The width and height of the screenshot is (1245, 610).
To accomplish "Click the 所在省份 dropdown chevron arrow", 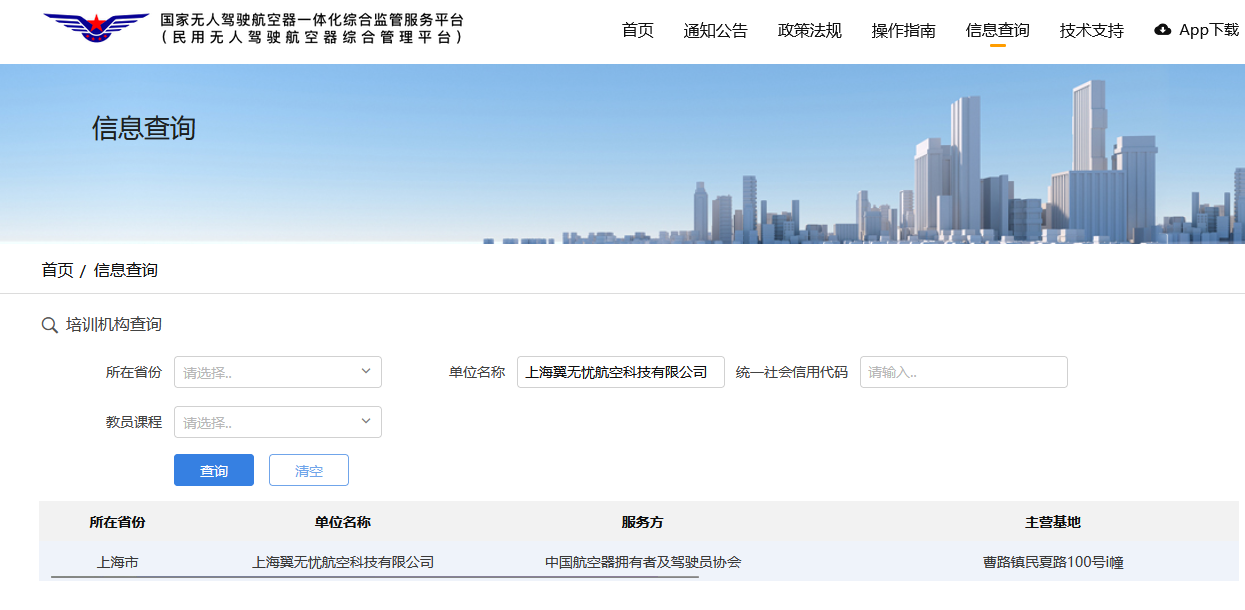I will pyautogui.click(x=365, y=371).
